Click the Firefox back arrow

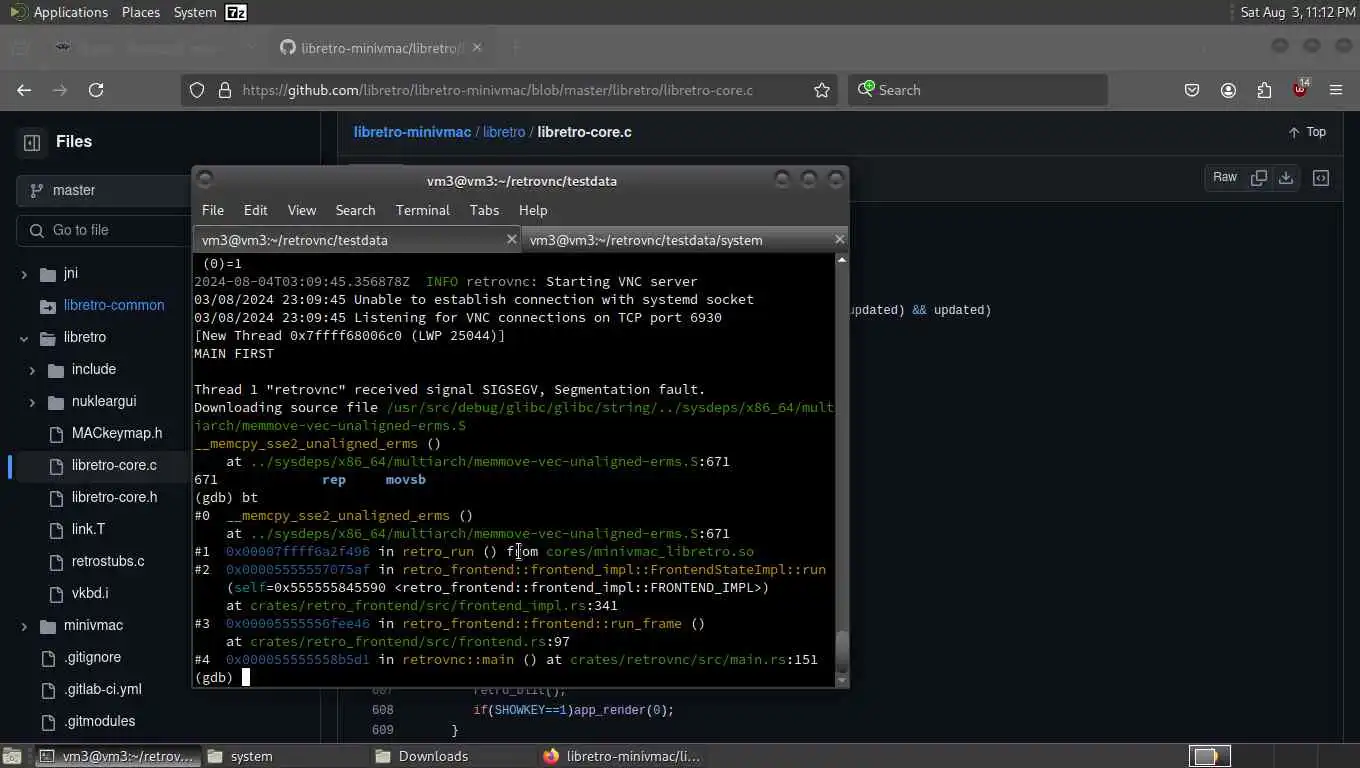point(24,90)
